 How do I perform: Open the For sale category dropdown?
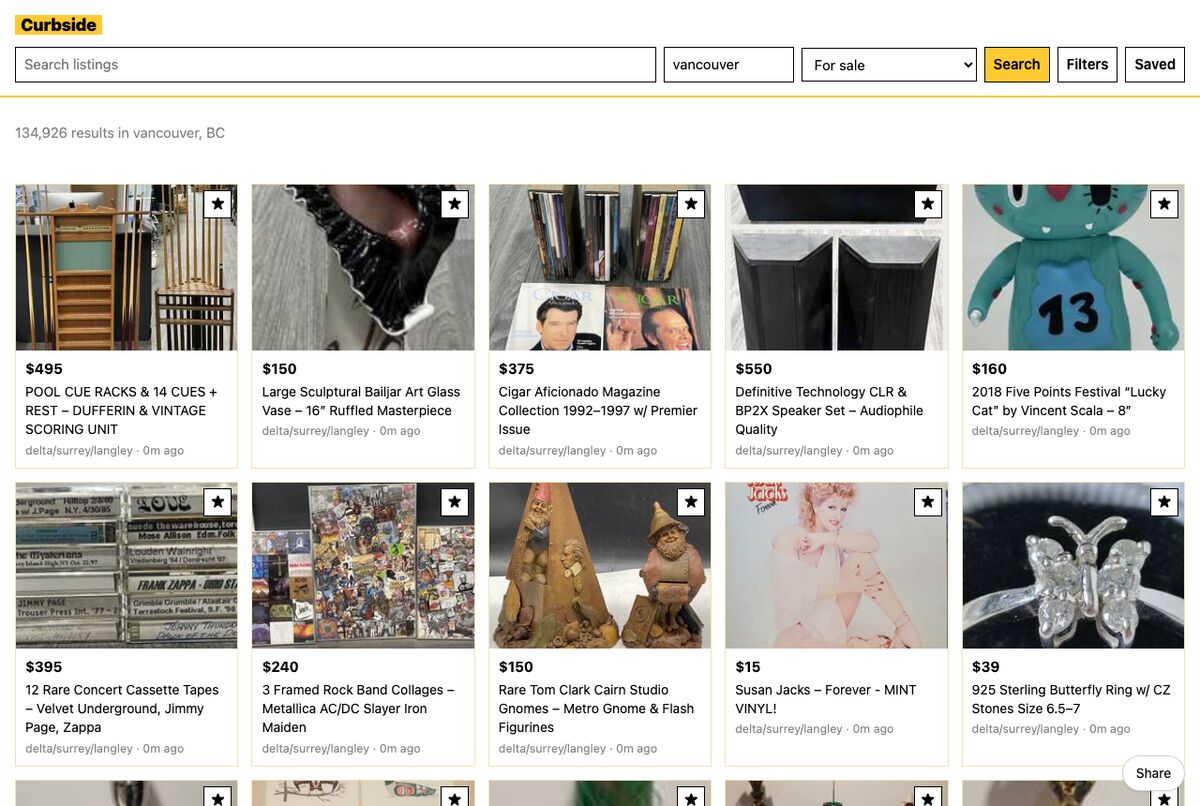tap(889, 65)
